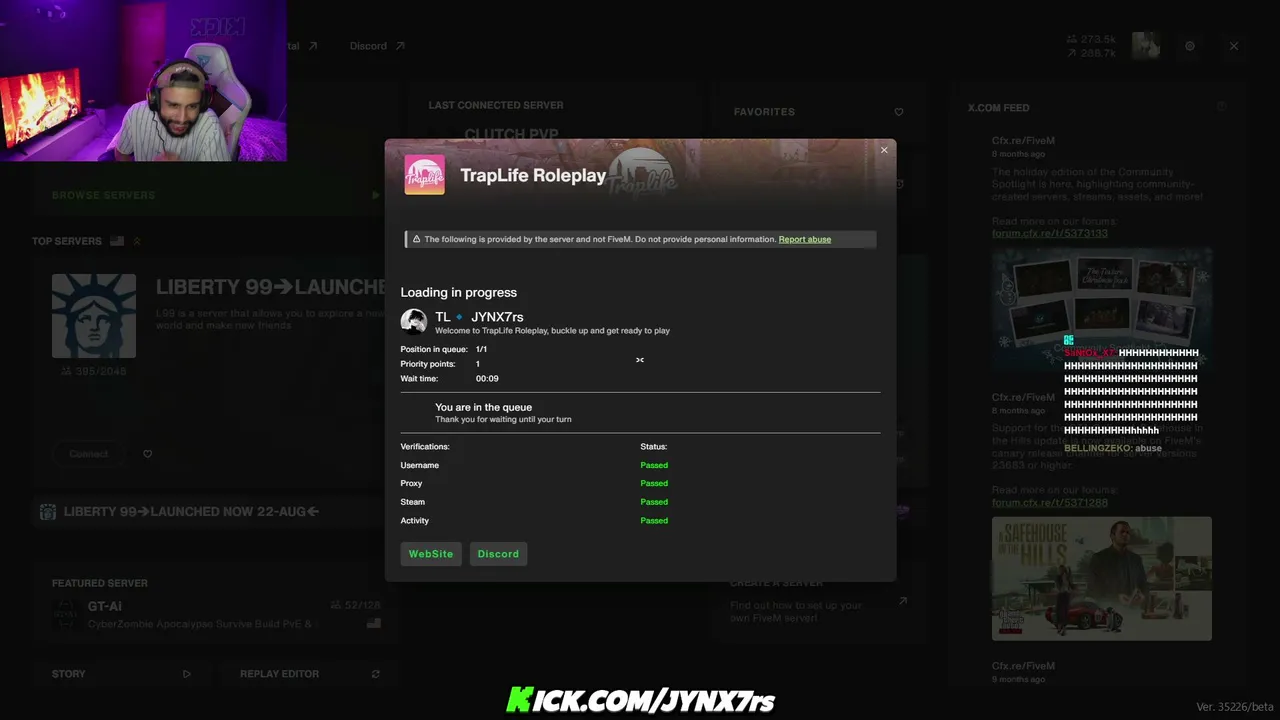1280x720 pixels.
Task: Open the holiday Community Spotlight image
Action: (x=1102, y=312)
